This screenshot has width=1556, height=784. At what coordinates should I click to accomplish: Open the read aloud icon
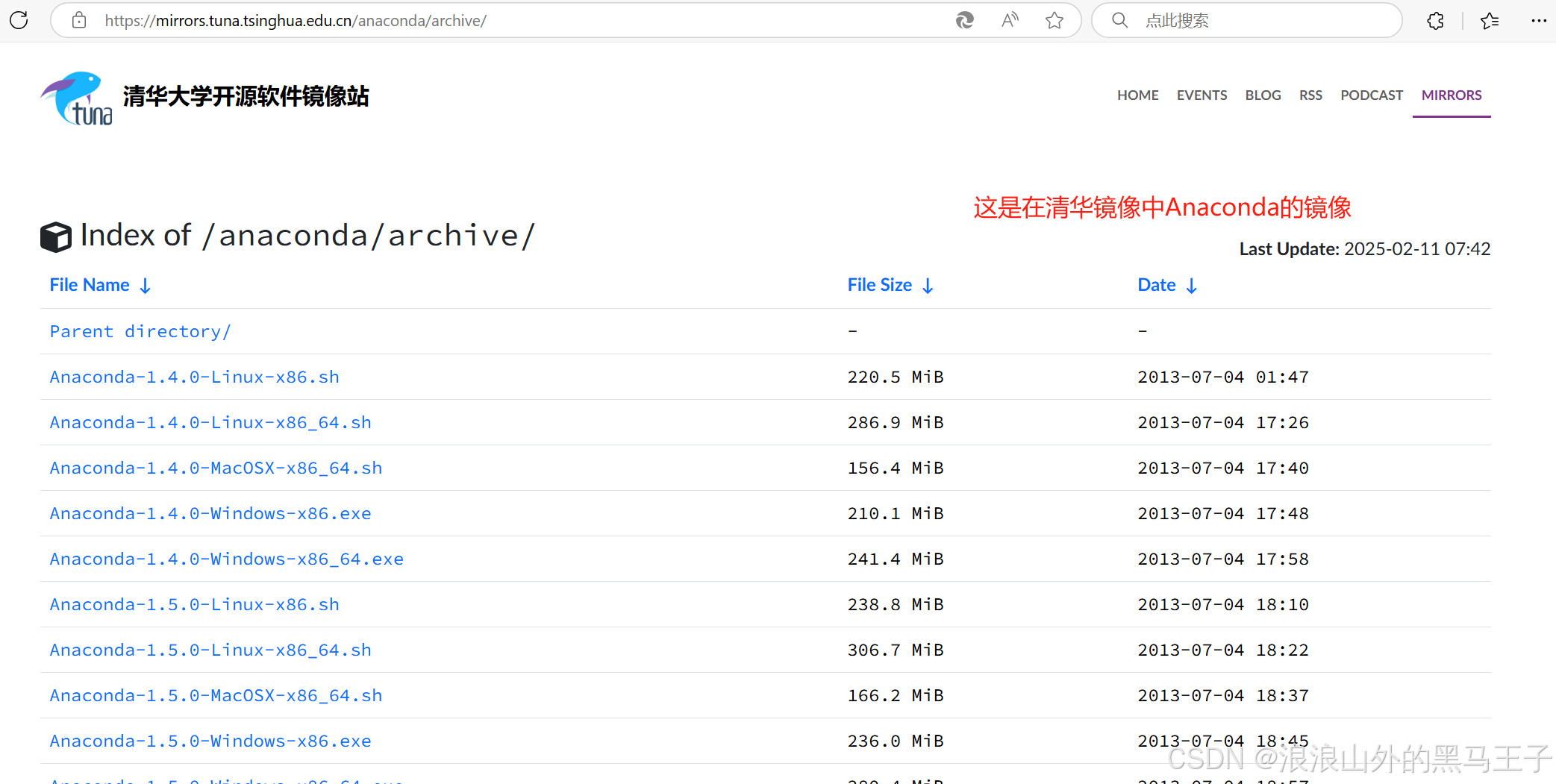(x=1010, y=20)
